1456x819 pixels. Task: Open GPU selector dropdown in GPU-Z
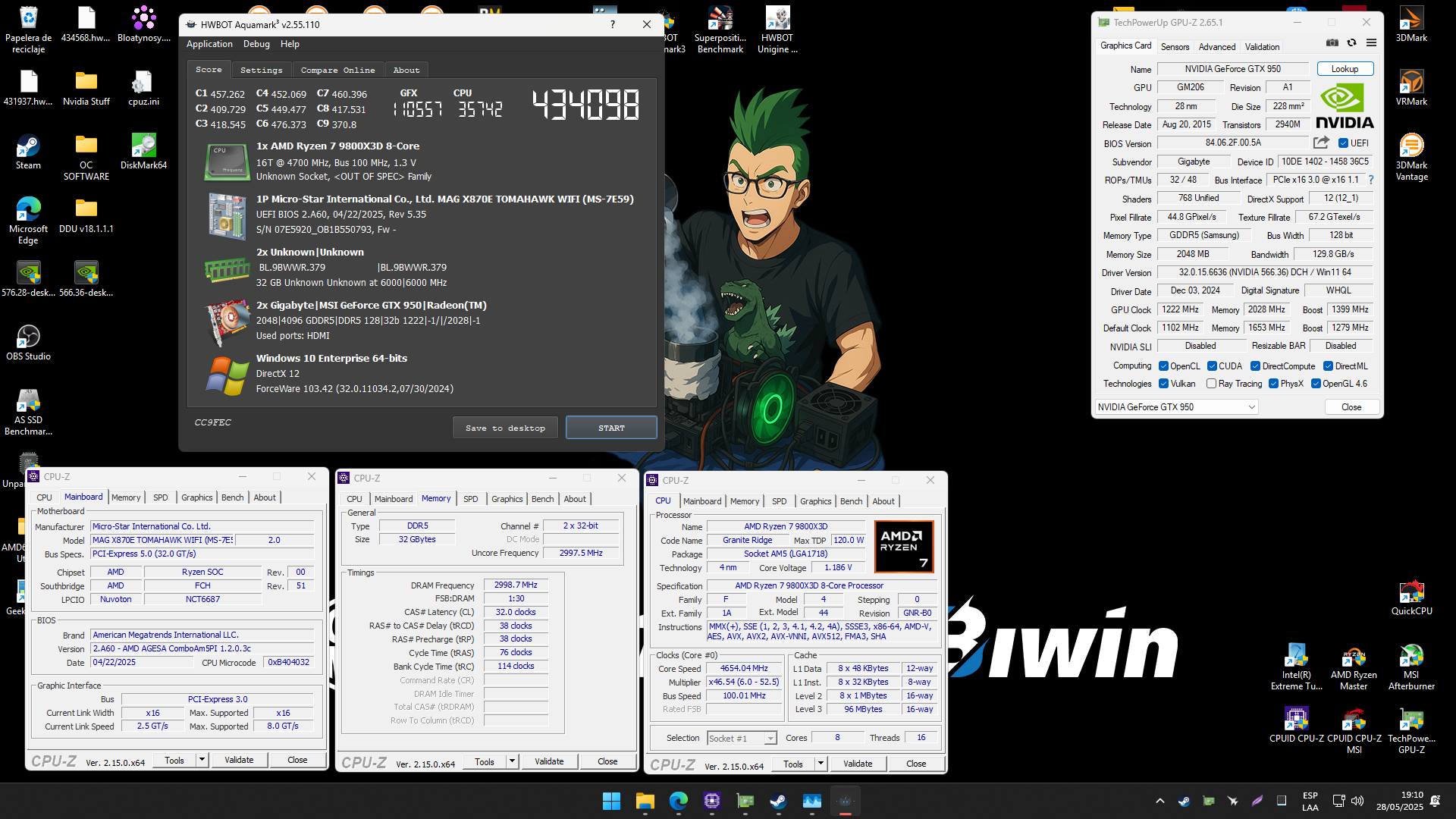tap(1176, 407)
